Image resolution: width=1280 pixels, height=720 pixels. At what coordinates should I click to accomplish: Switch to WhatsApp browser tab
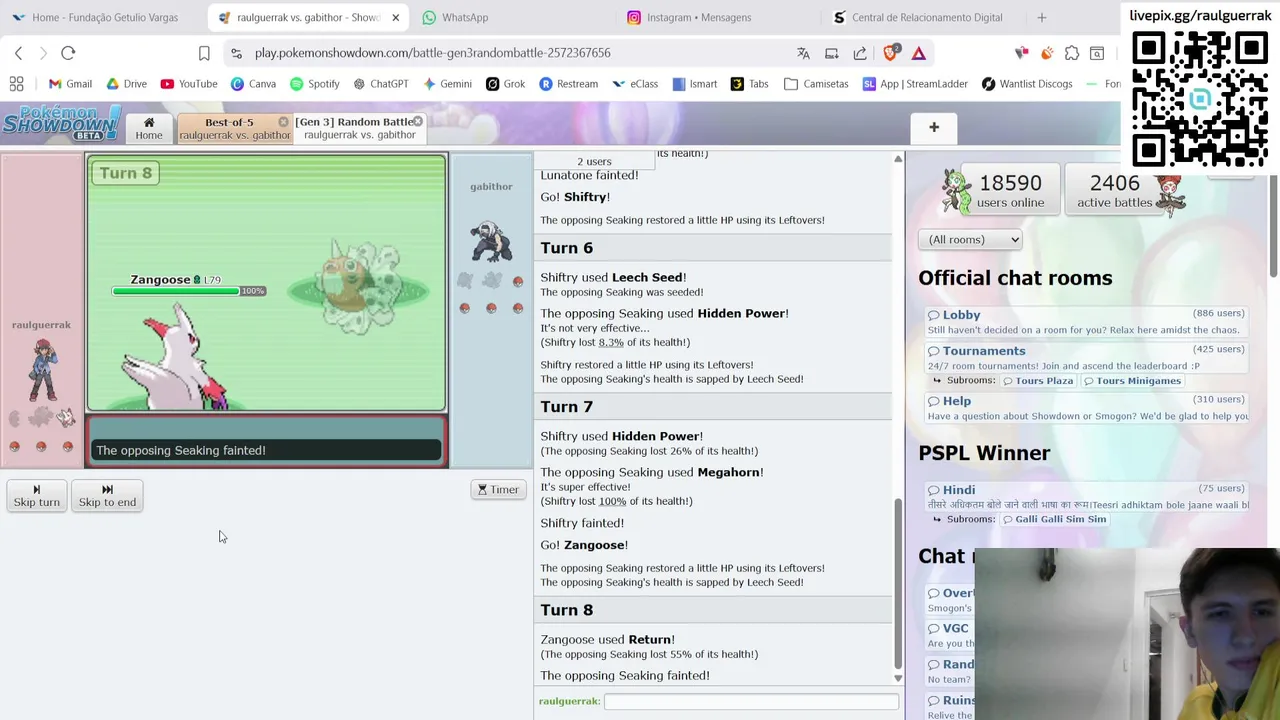coord(465,17)
